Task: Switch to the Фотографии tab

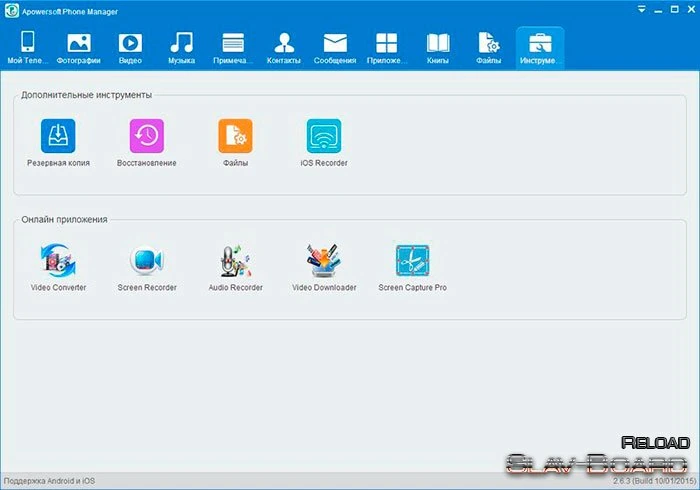Action: coord(79,48)
